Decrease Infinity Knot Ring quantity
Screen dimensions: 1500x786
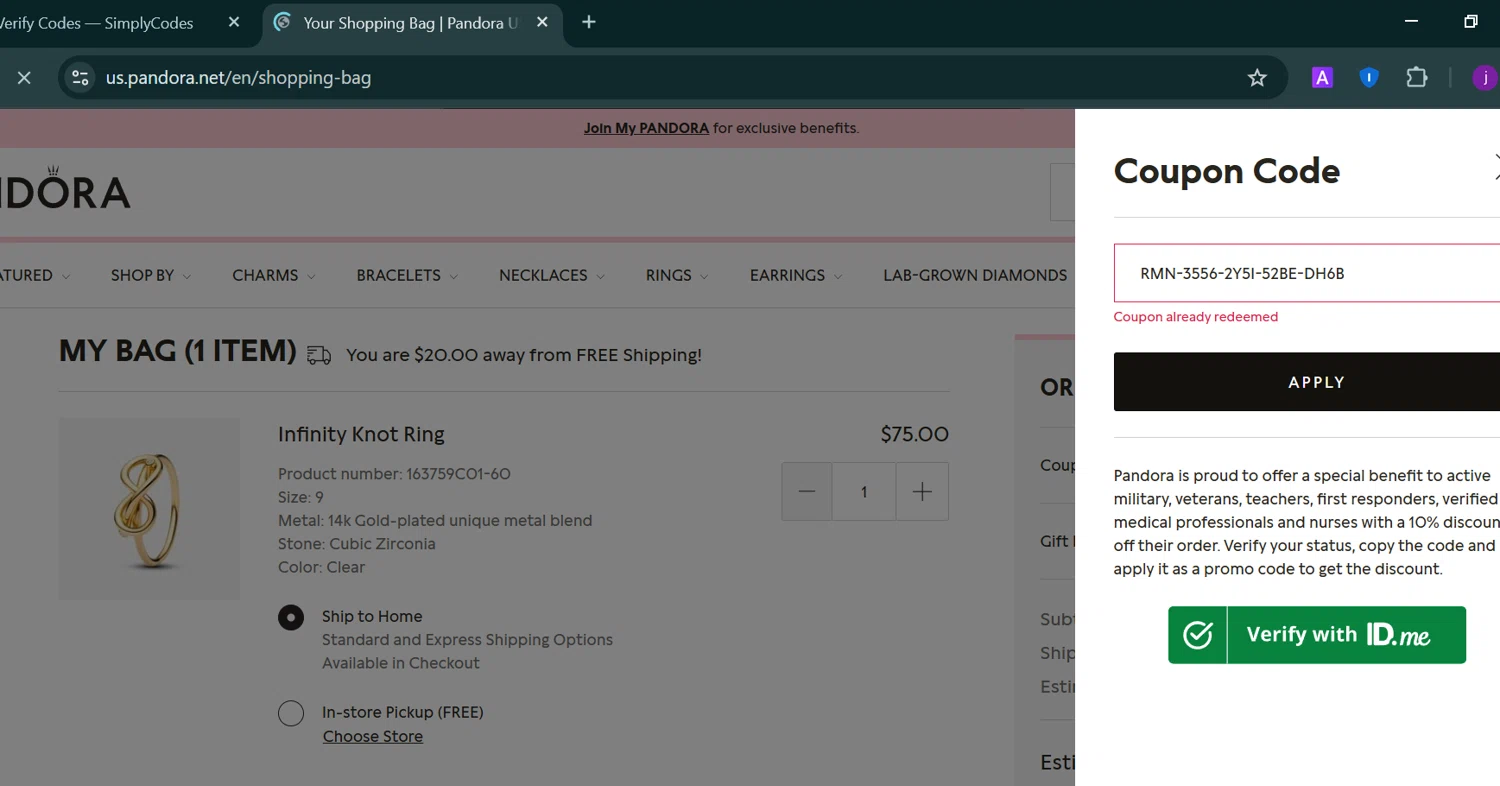(x=807, y=491)
